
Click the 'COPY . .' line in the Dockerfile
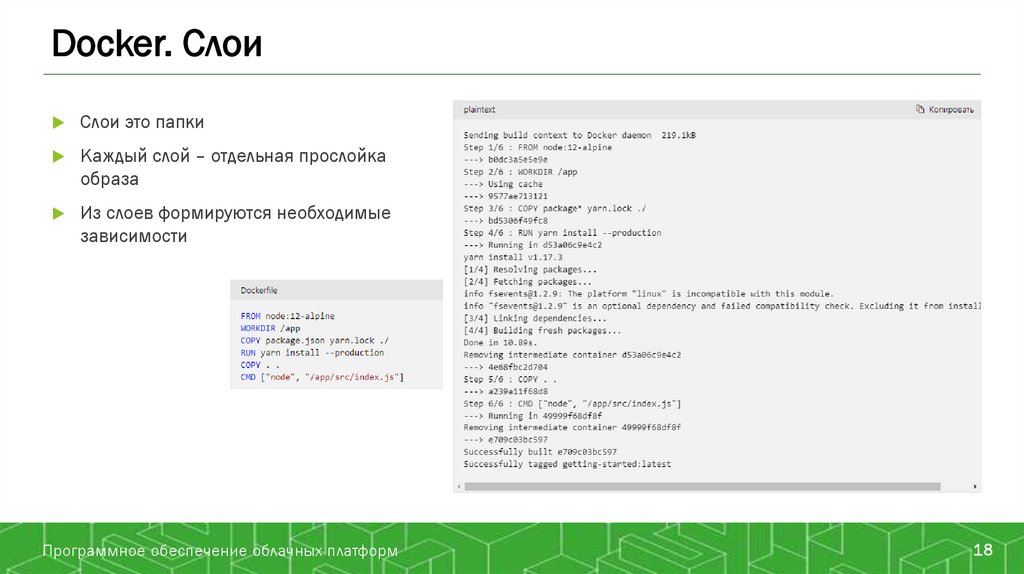259,365
